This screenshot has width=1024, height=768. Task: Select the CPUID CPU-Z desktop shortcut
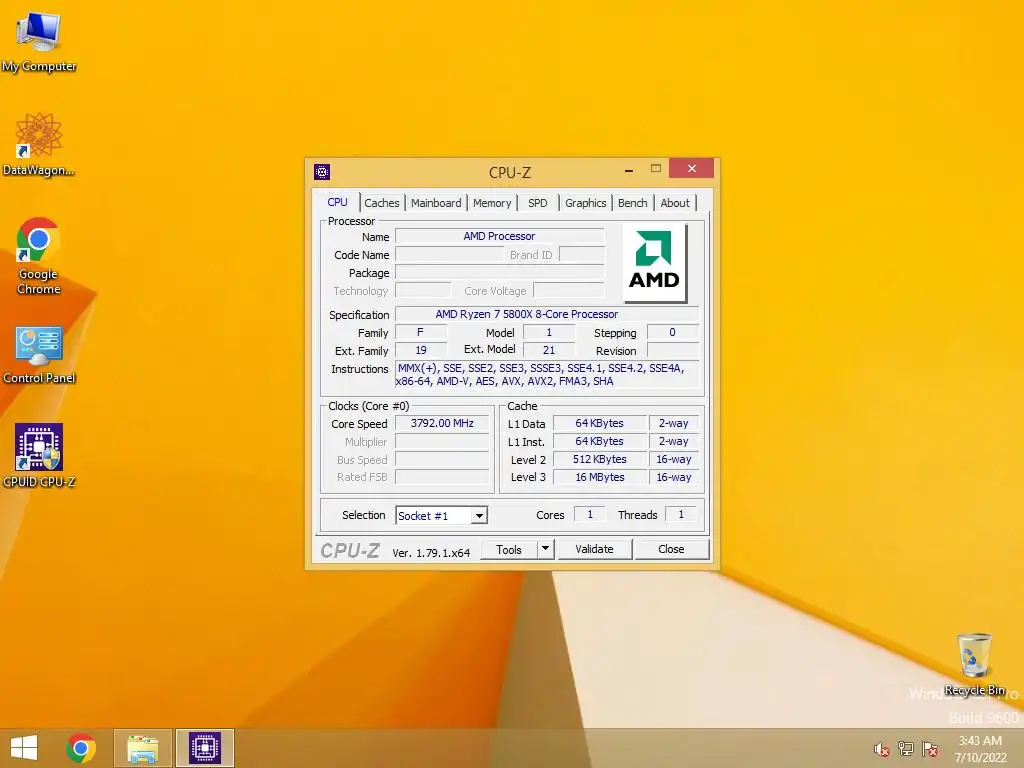(x=39, y=455)
